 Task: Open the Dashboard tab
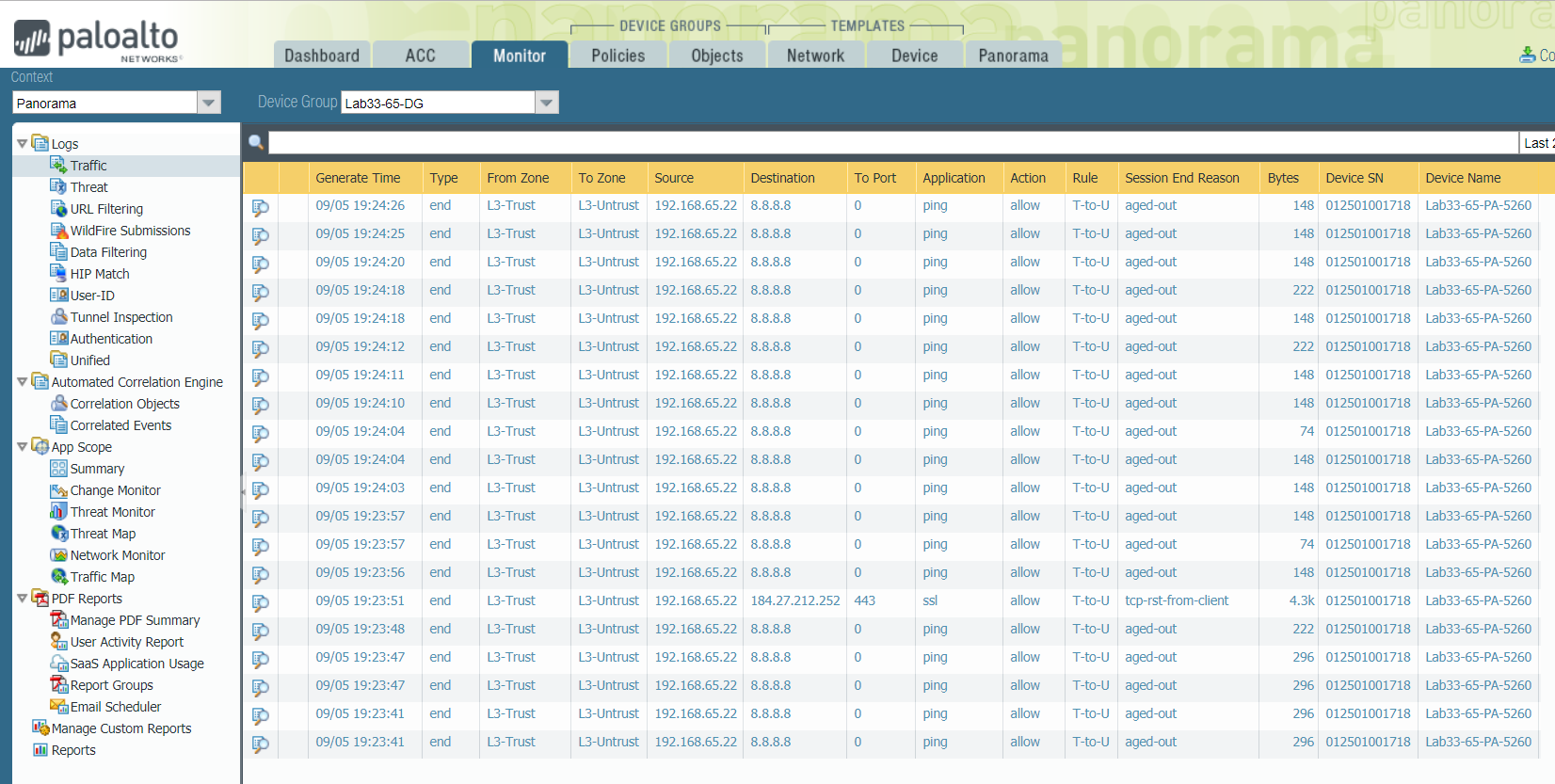coord(322,56)
